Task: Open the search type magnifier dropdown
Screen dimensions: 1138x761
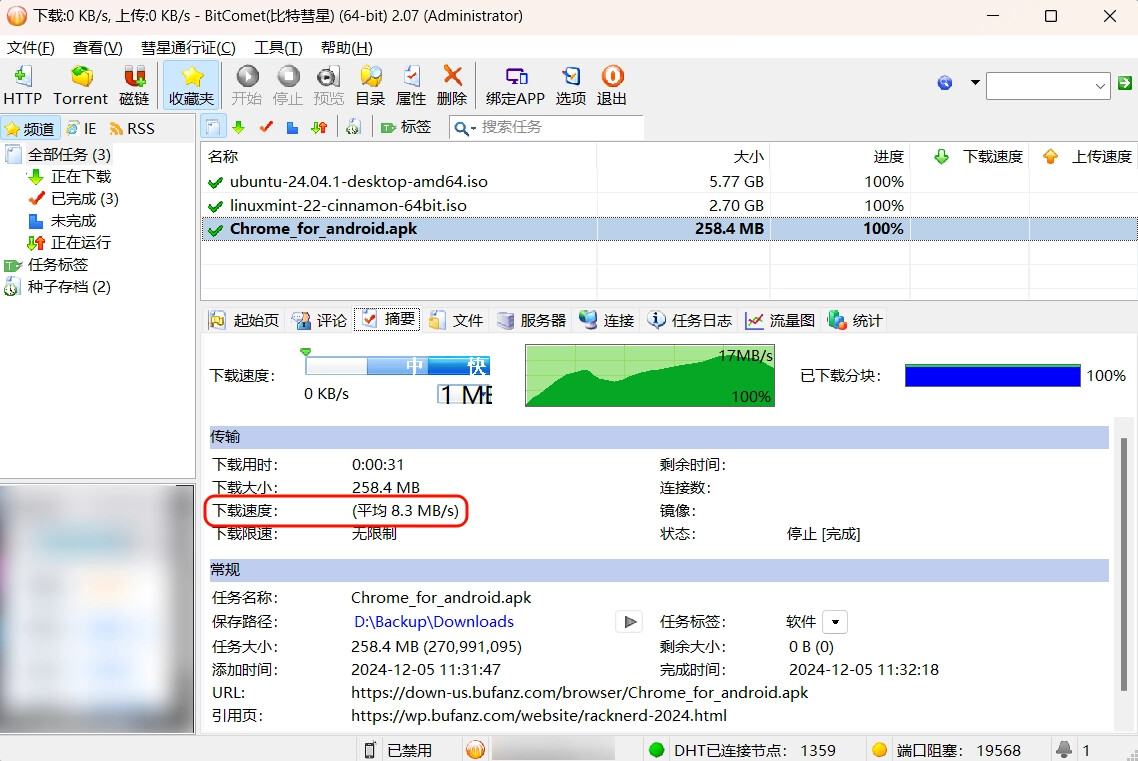Action: tap(464, 128)
